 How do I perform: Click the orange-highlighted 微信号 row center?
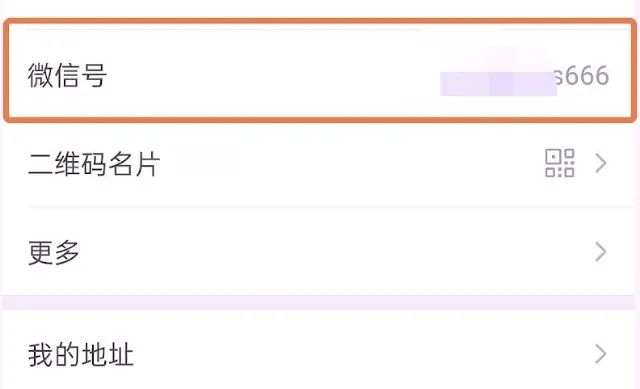pos(320,70)
